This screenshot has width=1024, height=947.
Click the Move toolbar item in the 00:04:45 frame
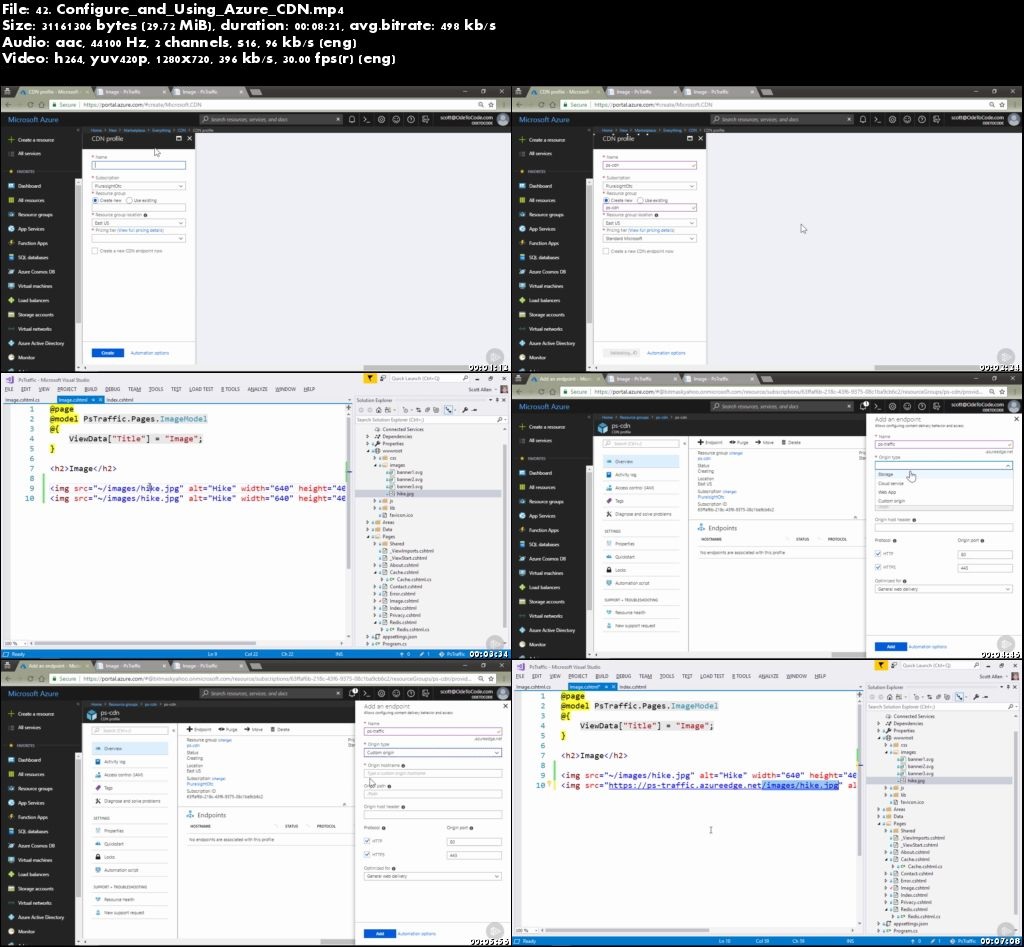tap(764, 443)
